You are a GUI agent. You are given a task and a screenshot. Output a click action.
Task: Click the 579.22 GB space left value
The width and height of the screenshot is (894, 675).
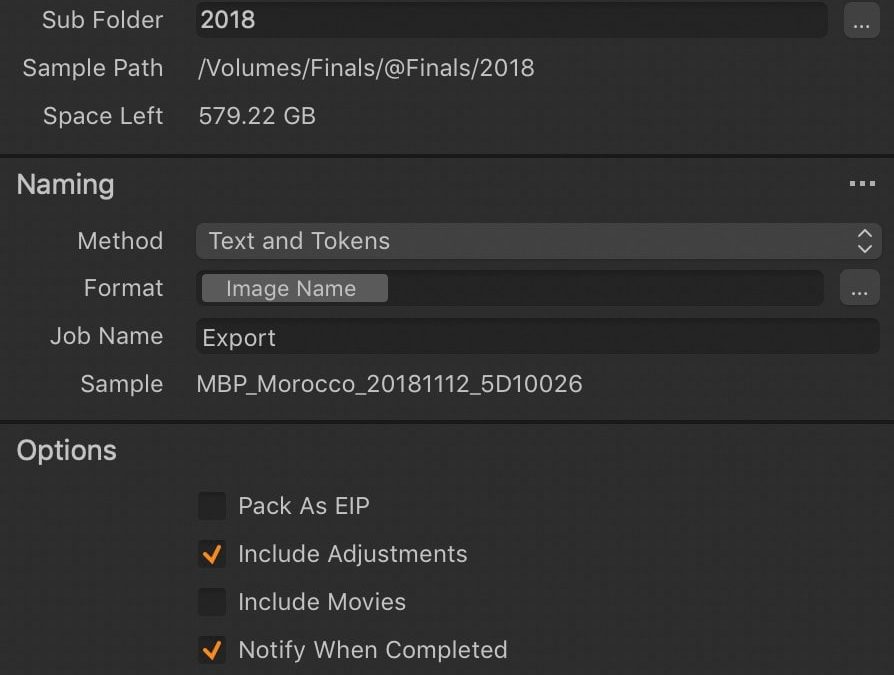(257, 116)
